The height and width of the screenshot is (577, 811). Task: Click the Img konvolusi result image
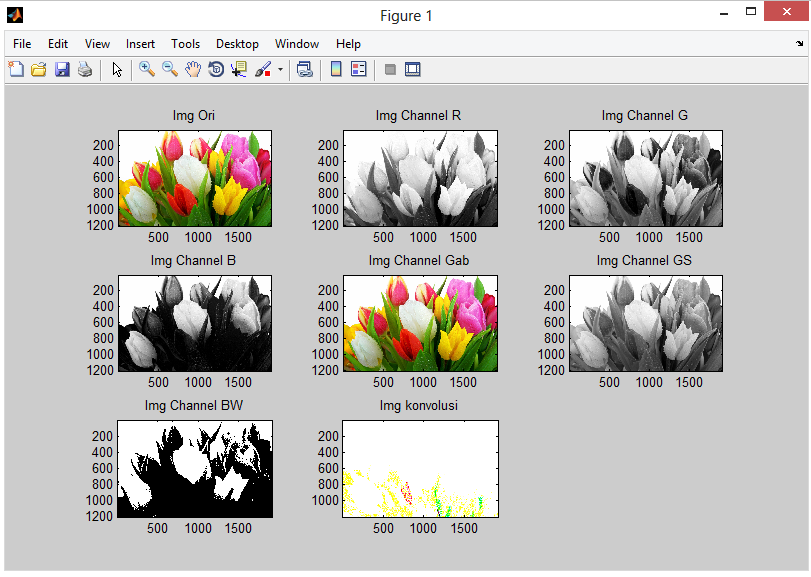(420, 469)
